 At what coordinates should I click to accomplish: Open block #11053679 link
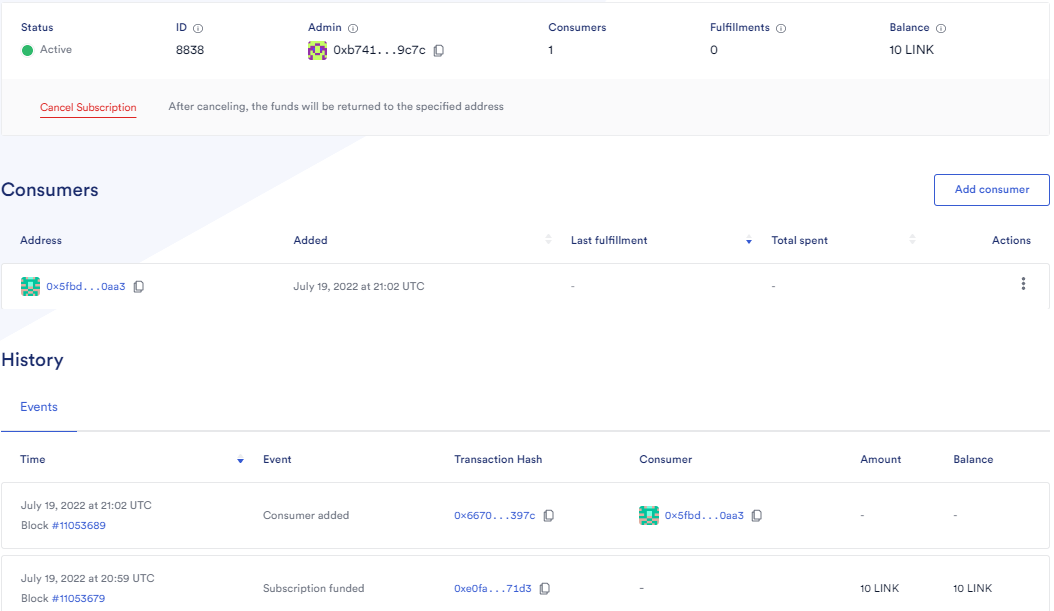(x=78, y=599)
